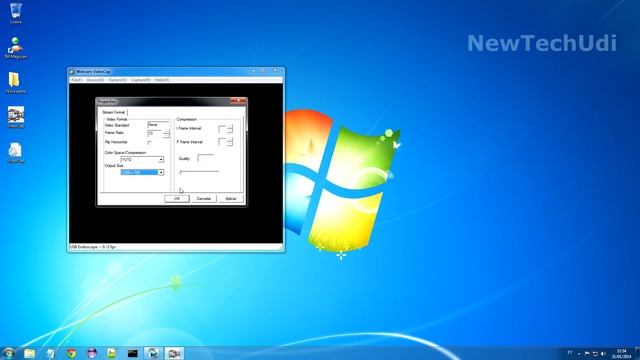Screen dimensions: 640x360
Task: Open the Options menu in VideoCap
Action: pos(117,80)
